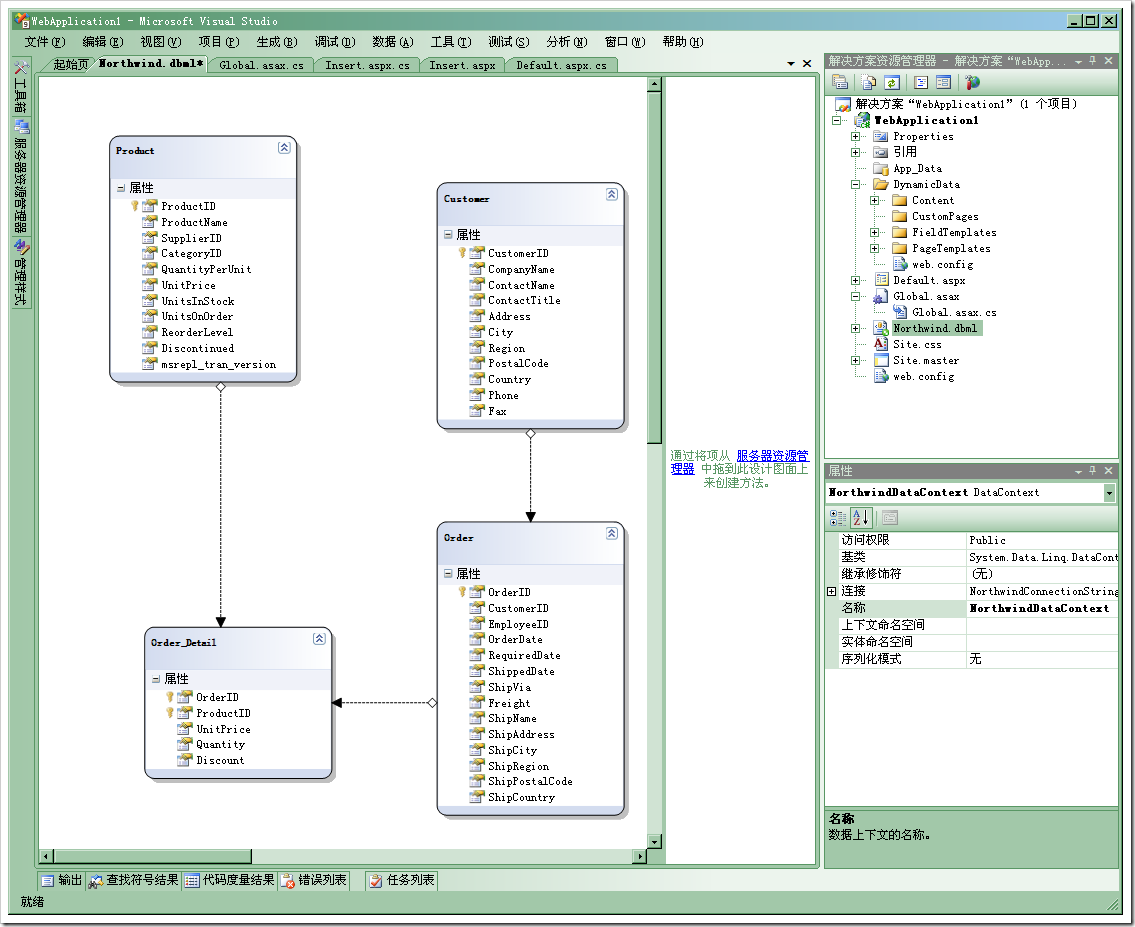Screen dimensions: 1135x927
Task: Expand 连接 property row in Properties grid
Action: click(832, 591)
